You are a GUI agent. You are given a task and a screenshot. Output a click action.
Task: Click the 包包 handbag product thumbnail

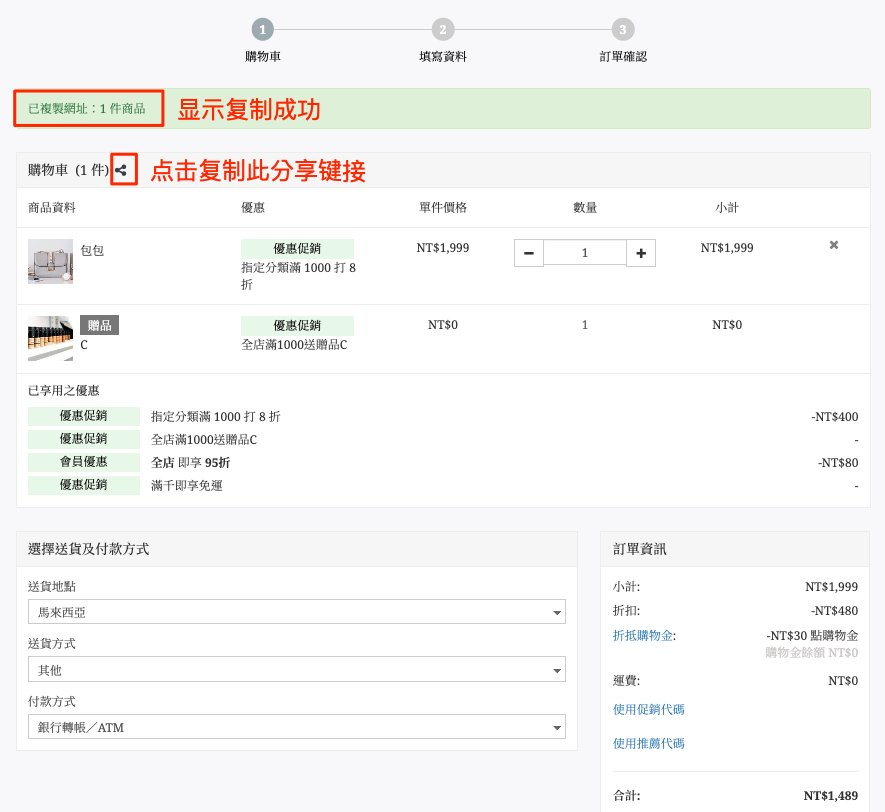50,261
